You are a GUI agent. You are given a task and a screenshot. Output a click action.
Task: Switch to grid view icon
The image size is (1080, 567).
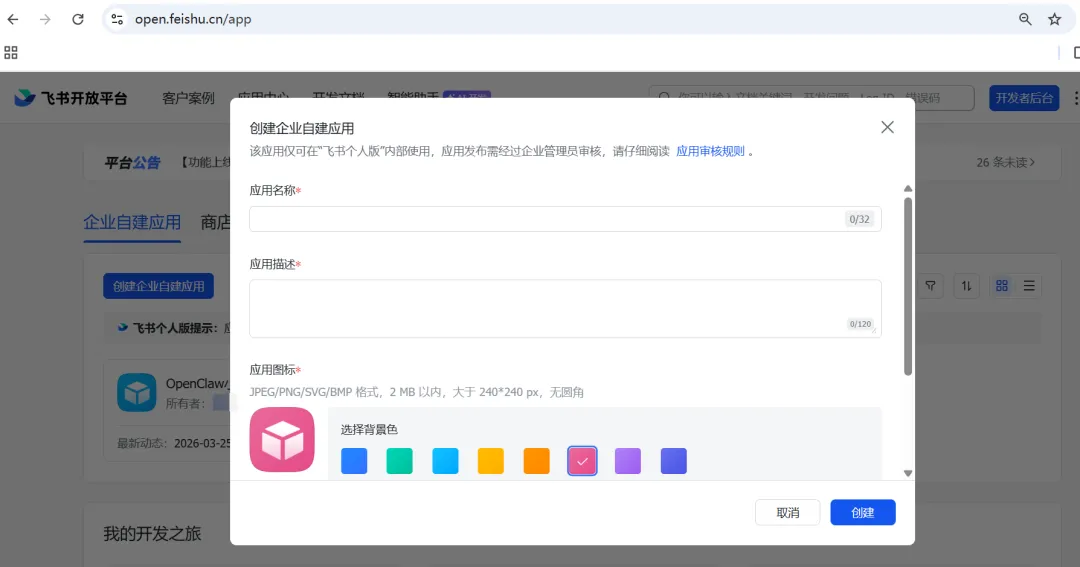pyautogui.click(x=1002, y=285)
